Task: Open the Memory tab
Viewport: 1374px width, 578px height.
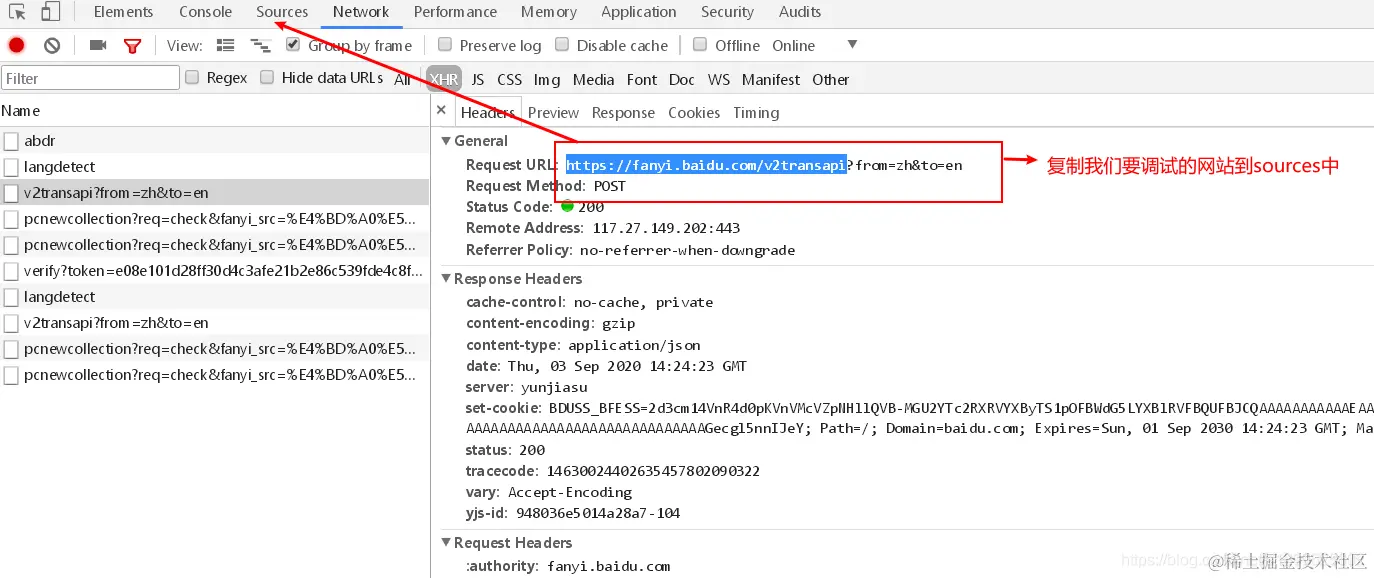Action: [549, 12]
